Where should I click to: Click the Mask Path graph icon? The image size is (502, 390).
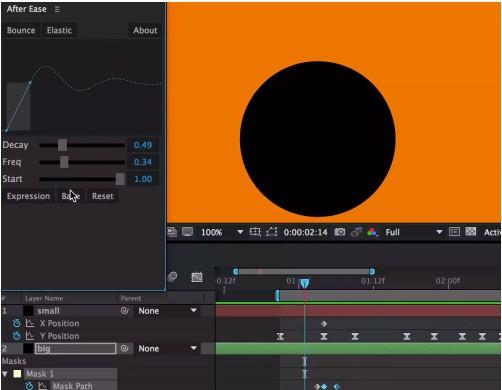tap(43, 386)
